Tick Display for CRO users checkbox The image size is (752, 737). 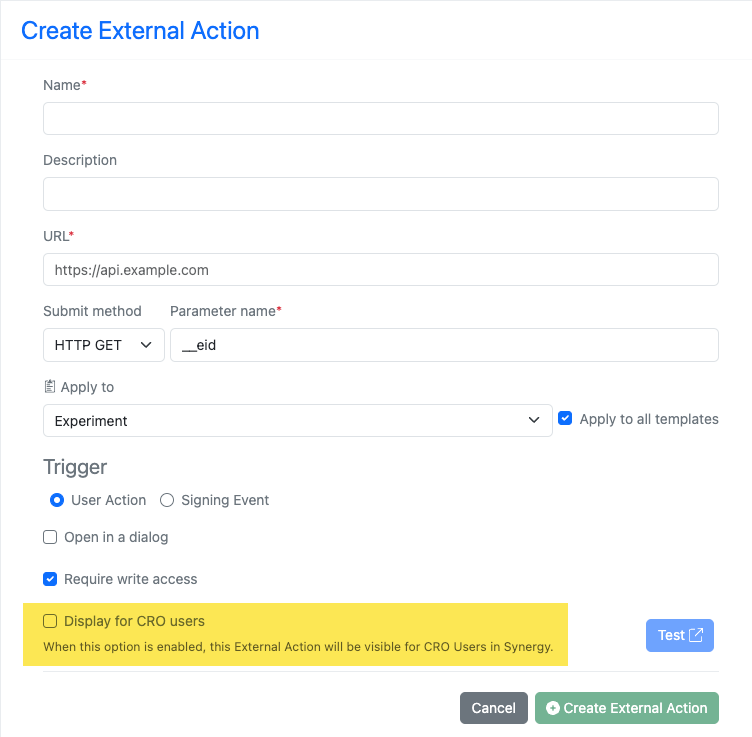click(50, 621)
